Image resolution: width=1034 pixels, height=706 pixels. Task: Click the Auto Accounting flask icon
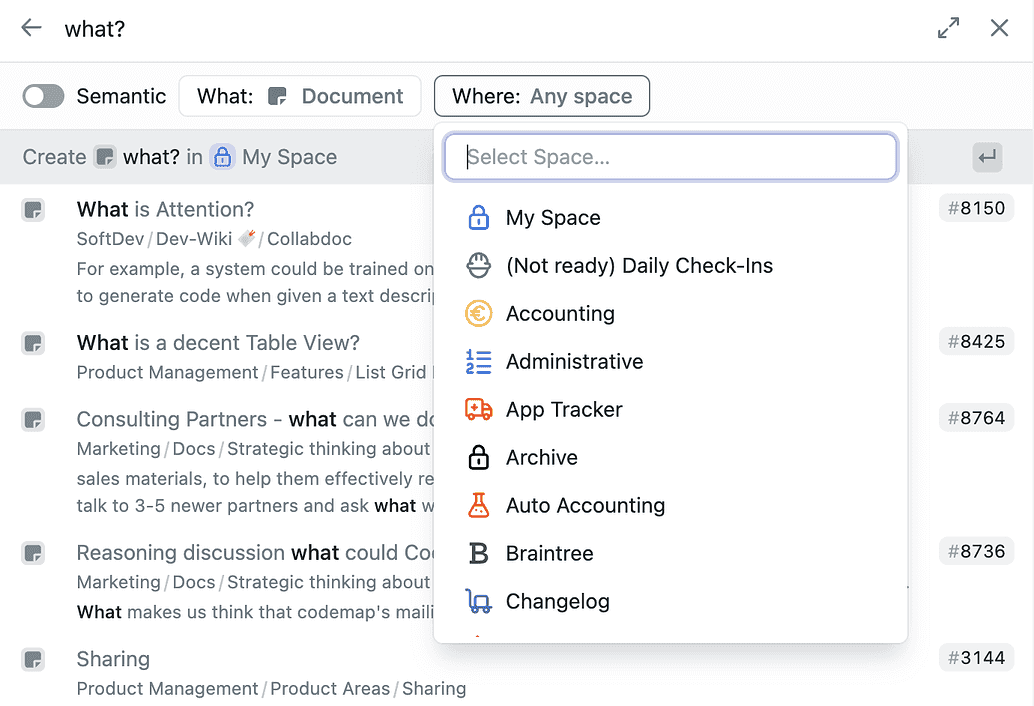(x=479, y=506)
